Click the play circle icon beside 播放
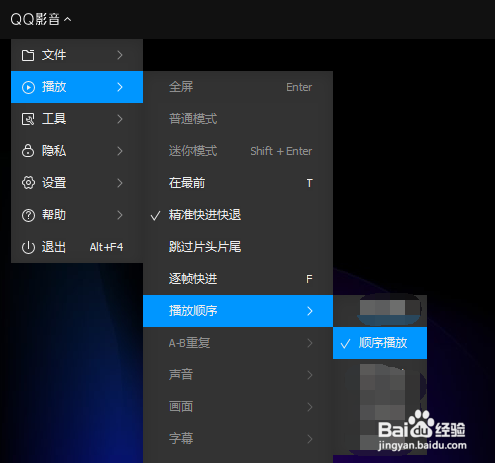The height and width of the screenshot is (463, 495). coord(28,87)
